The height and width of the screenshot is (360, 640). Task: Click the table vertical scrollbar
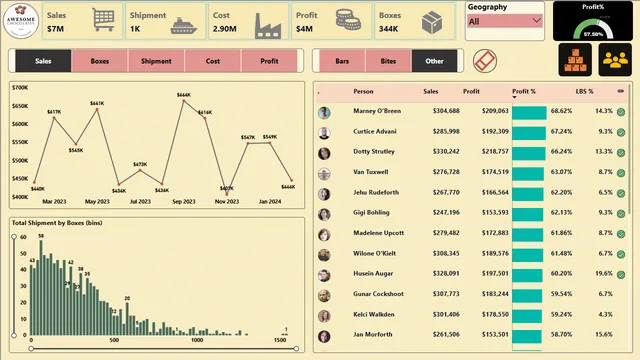[630, 149]
